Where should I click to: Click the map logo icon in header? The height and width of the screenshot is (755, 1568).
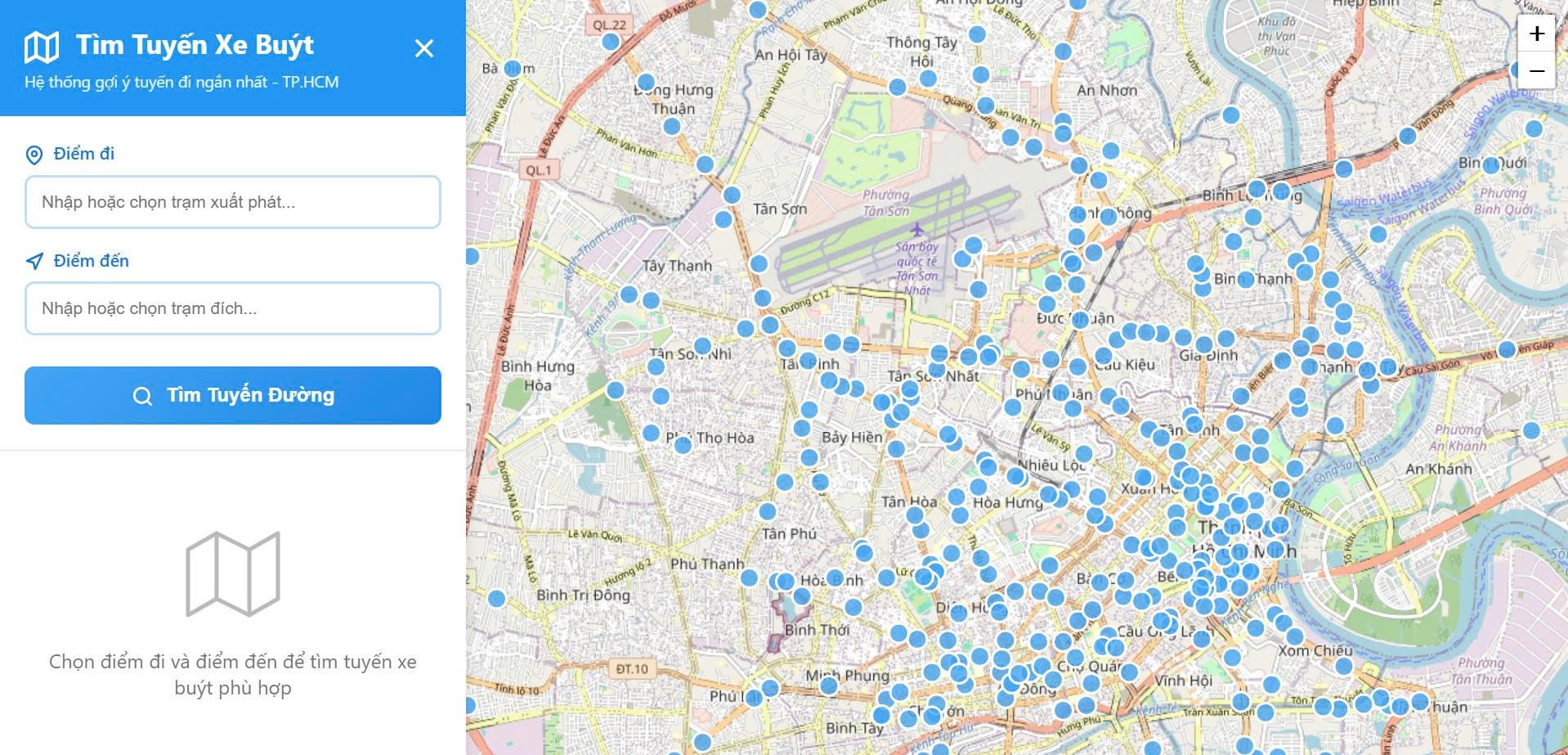pos(42,47)
